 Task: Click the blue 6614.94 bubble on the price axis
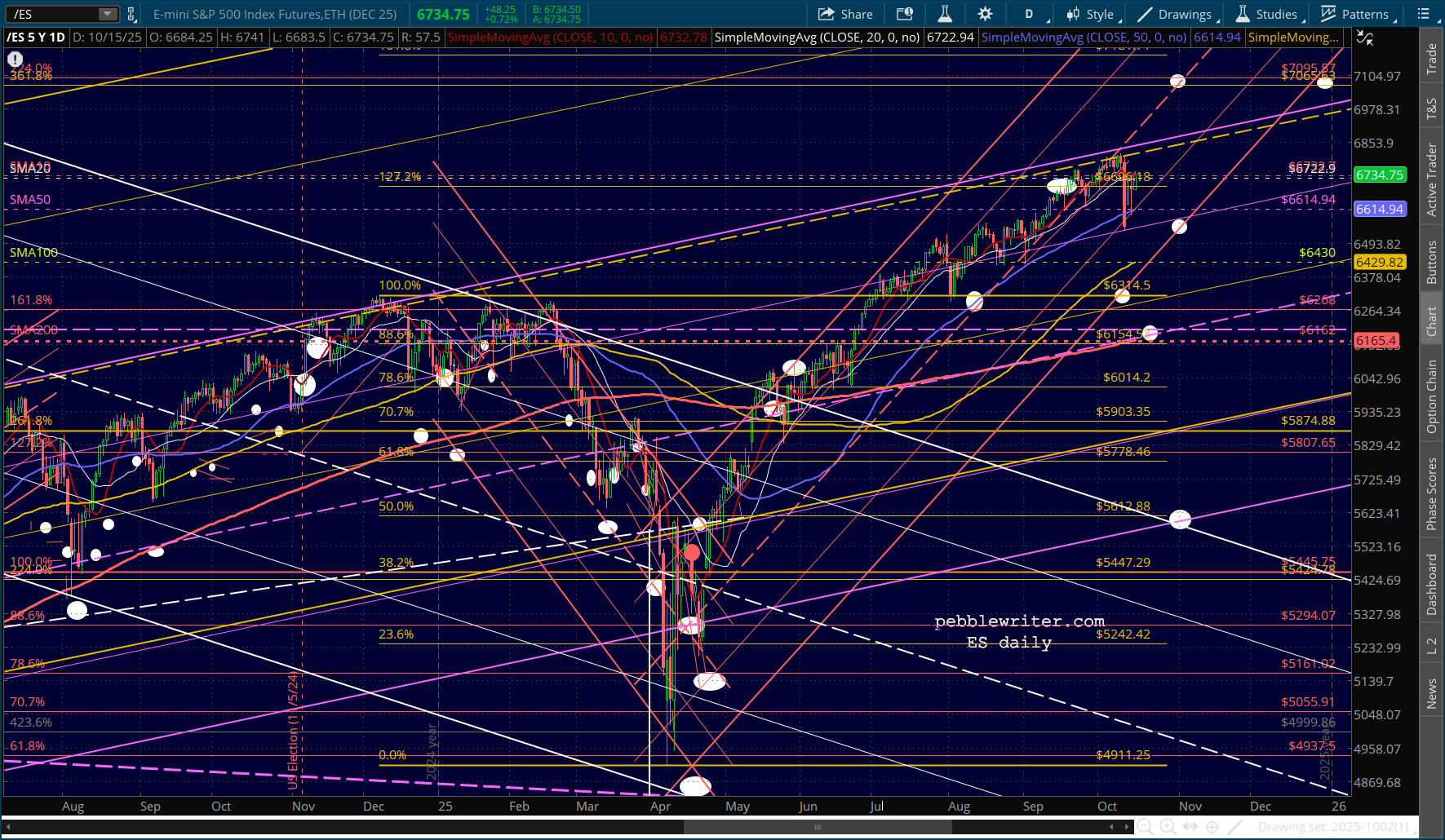[1380, 210]
